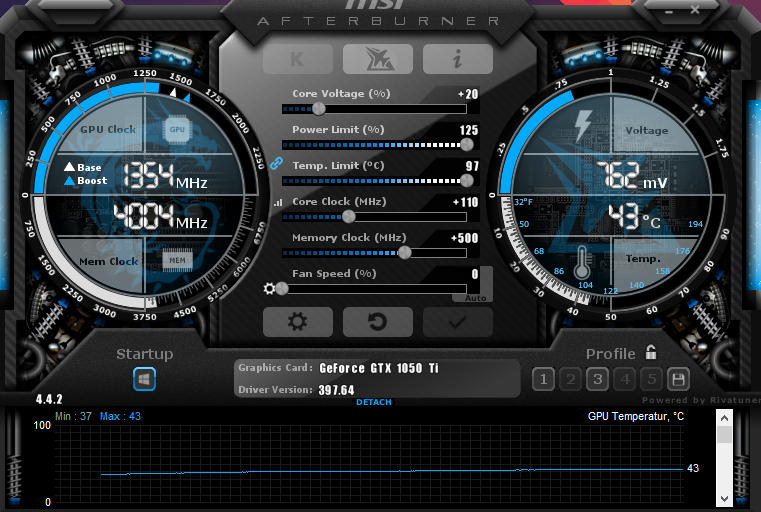This screenshot has height=512, width=761.
Task: Click the GPU Temperatur, °C graph label
Action: [x=636, y=416]
